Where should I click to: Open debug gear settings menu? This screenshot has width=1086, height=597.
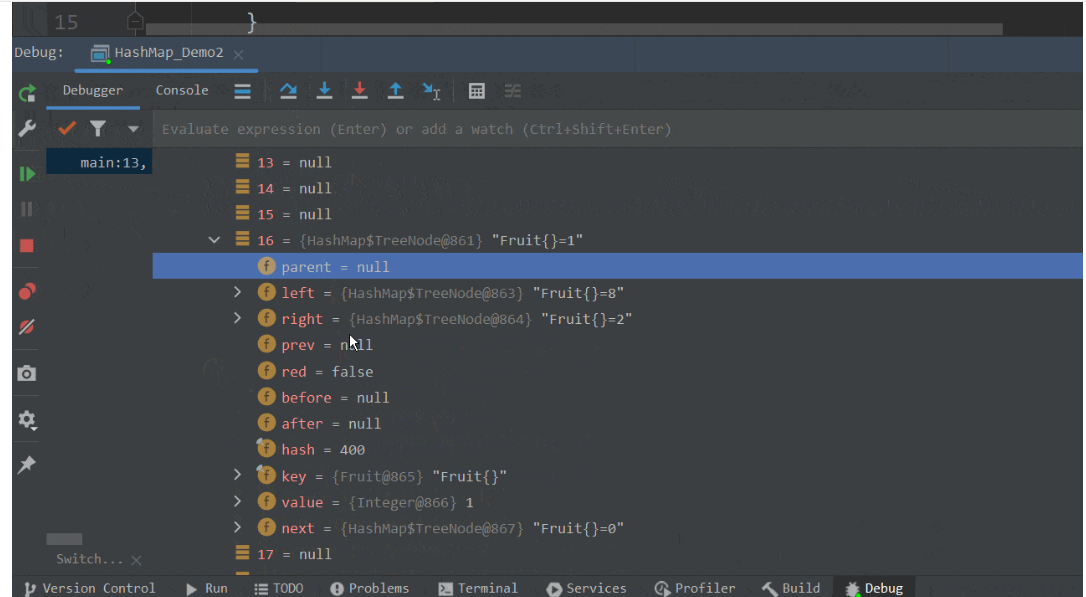[x=27, y=420]
